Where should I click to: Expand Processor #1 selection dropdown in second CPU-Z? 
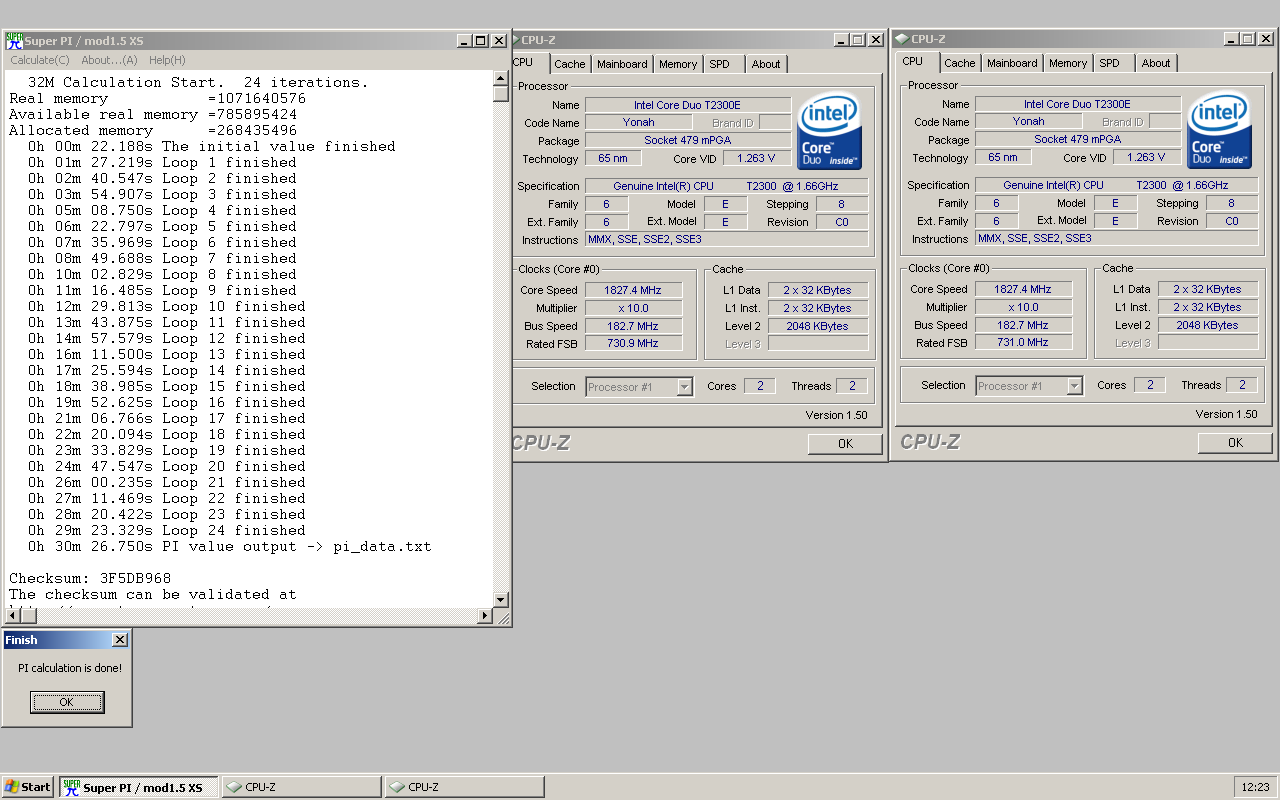pyautogui.click(x=1074, y=386)
